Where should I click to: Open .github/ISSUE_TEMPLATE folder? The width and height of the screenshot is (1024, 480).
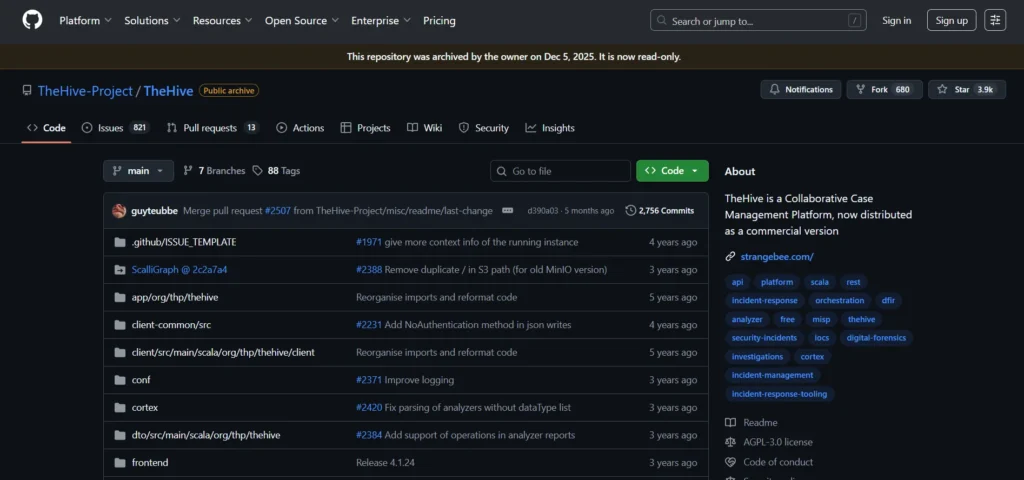184,242
